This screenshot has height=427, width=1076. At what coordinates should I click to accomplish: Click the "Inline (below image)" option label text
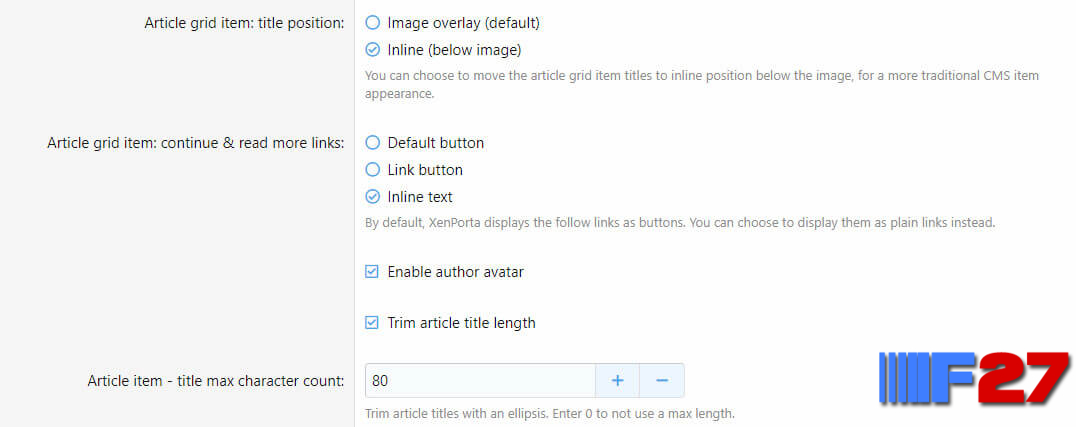click(454, 50)
